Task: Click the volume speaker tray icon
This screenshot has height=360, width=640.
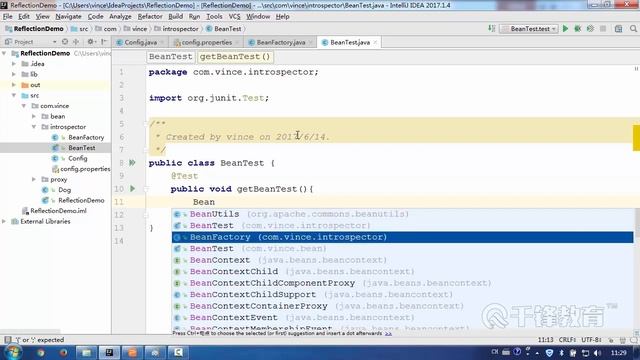Action: coord(598,353)
